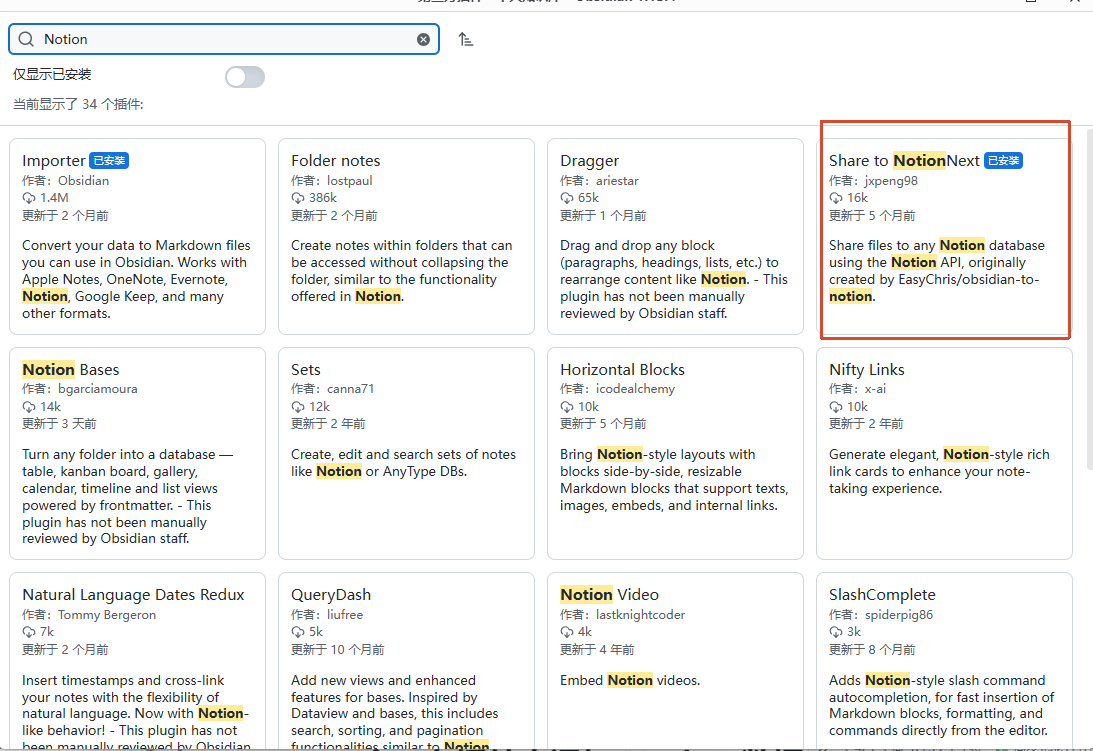Viewport: 1093px width, 751px height.
Task: Open the Share to NotionNext plugin
Action: click(x=945, y=236)
